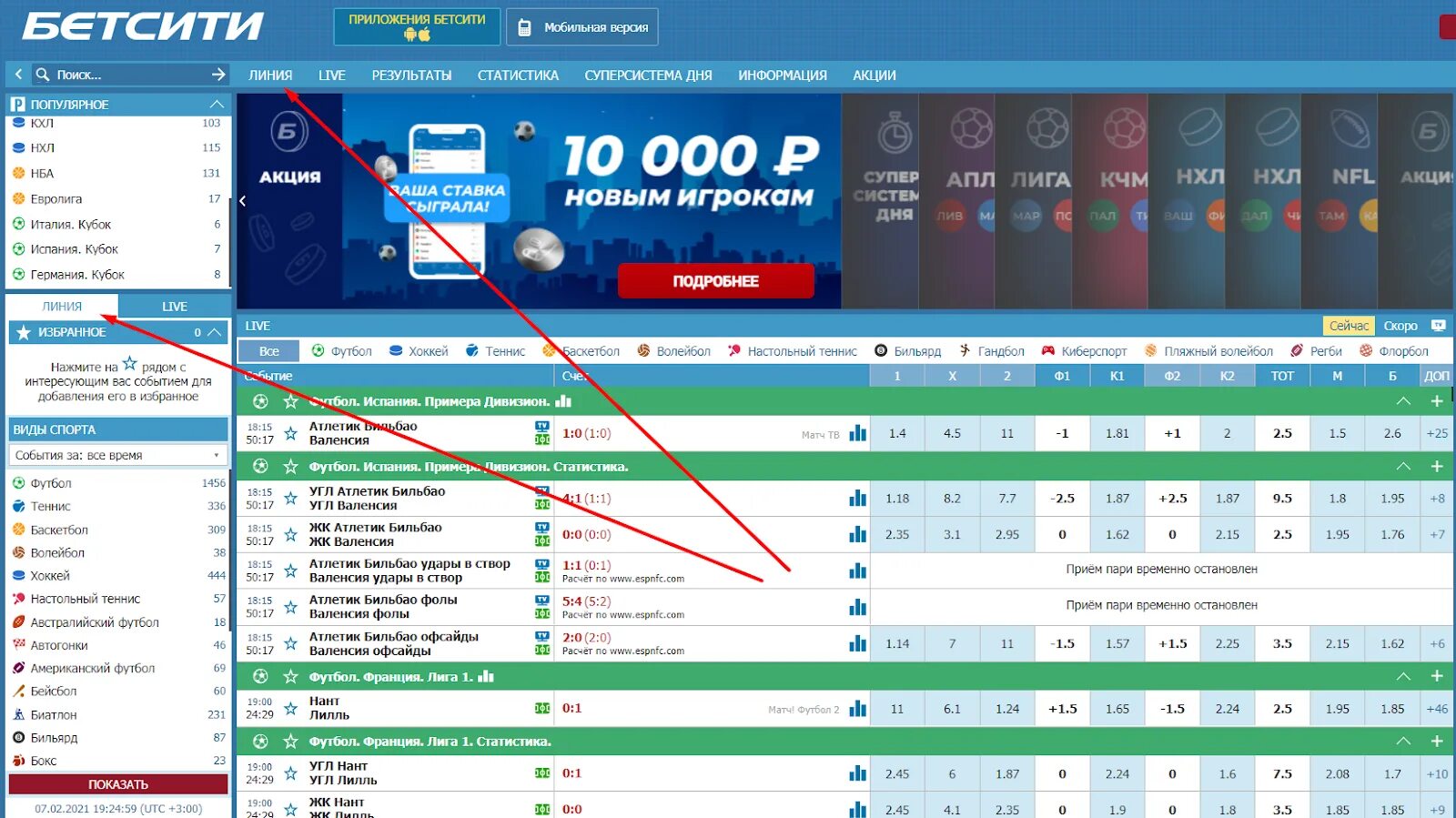Star the Франция. Лига 1 league header

tap(290, 676)
